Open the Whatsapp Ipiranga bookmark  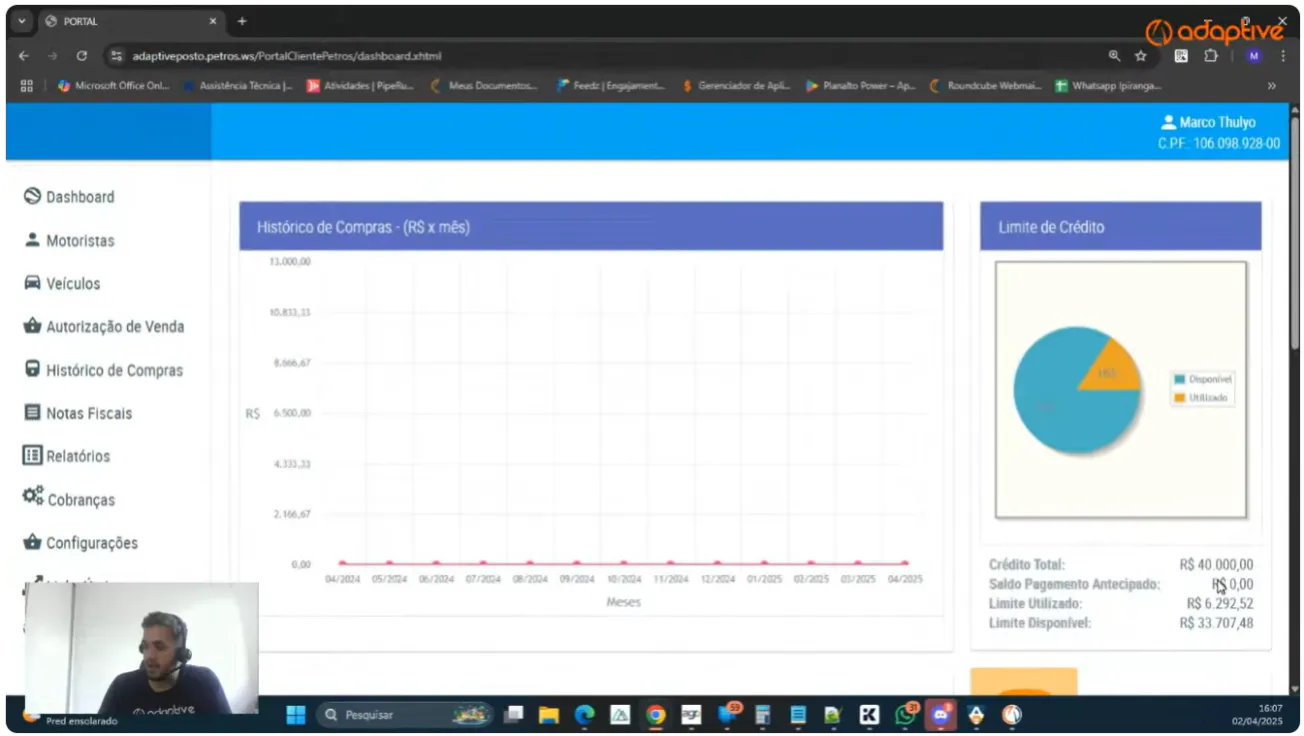pos(1108,86)
